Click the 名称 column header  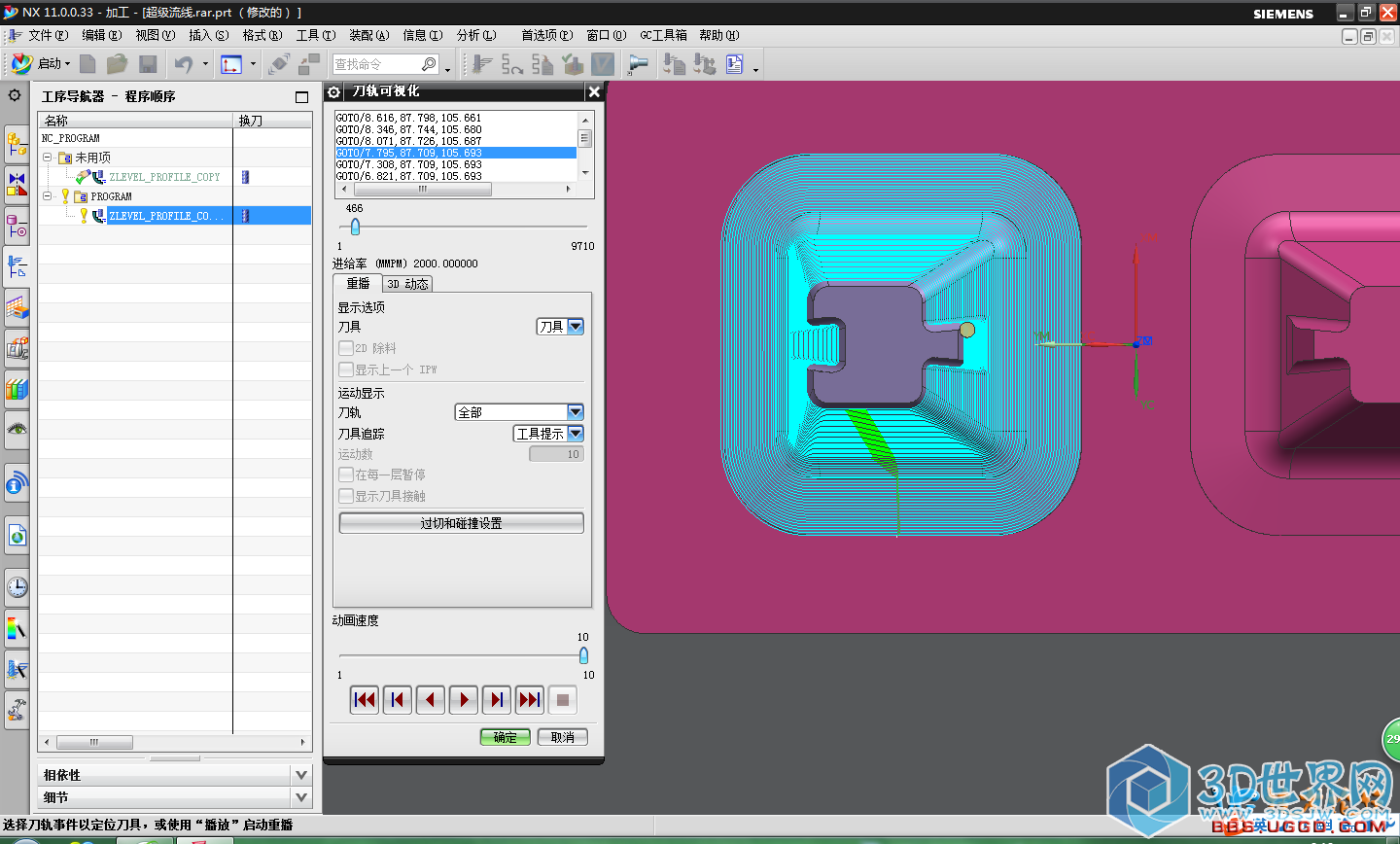[136, 121]
